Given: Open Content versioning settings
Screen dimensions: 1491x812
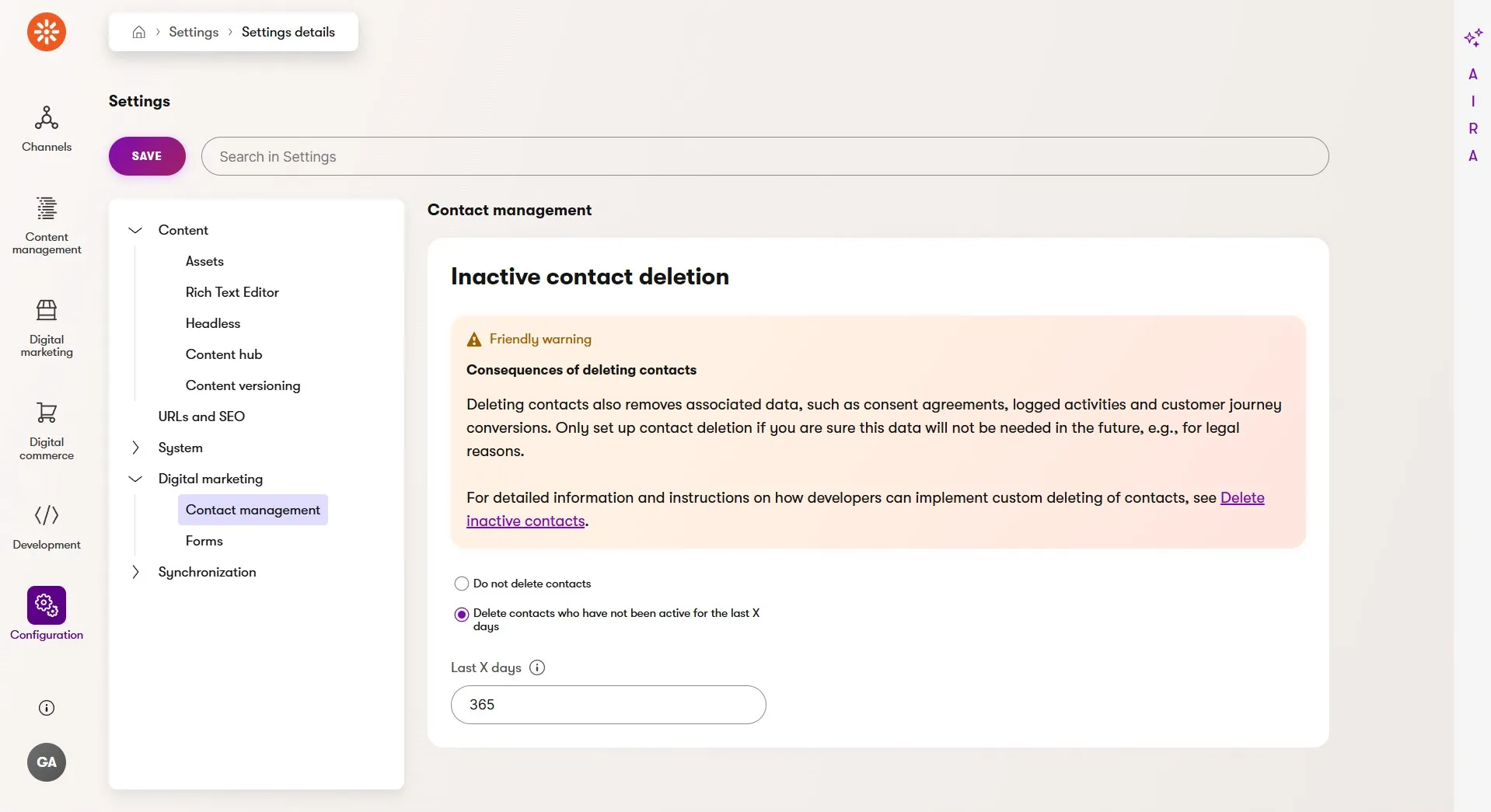Looking at the screenshot, I should [243, 385].
